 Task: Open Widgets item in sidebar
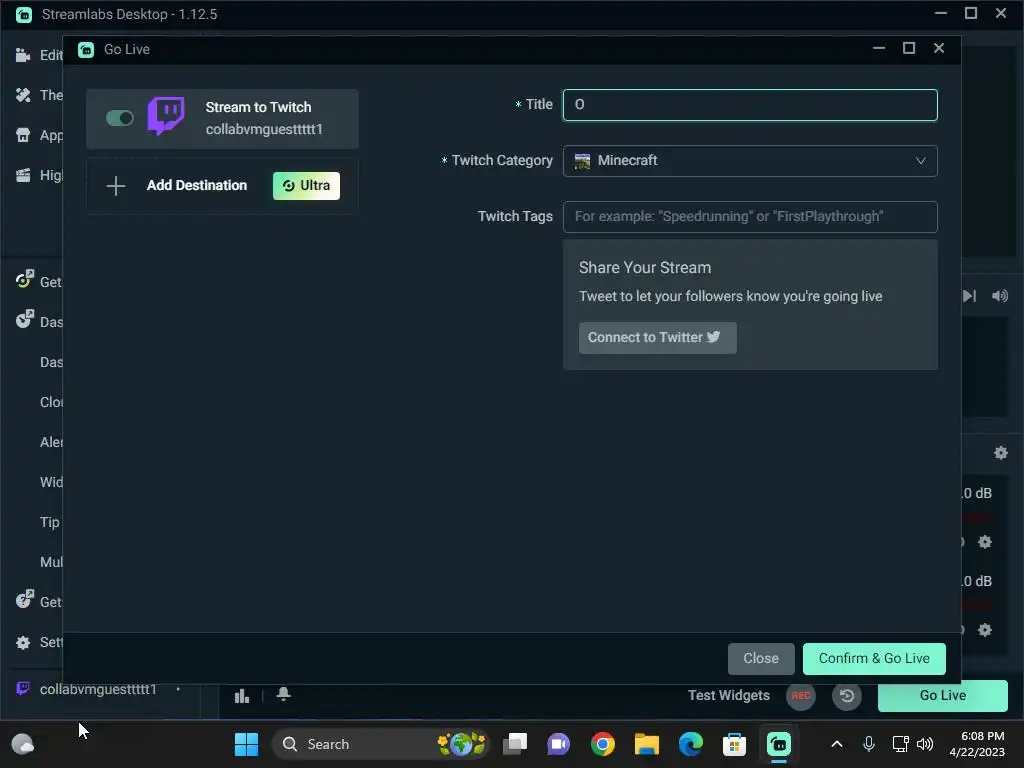(x=51, y=482)
